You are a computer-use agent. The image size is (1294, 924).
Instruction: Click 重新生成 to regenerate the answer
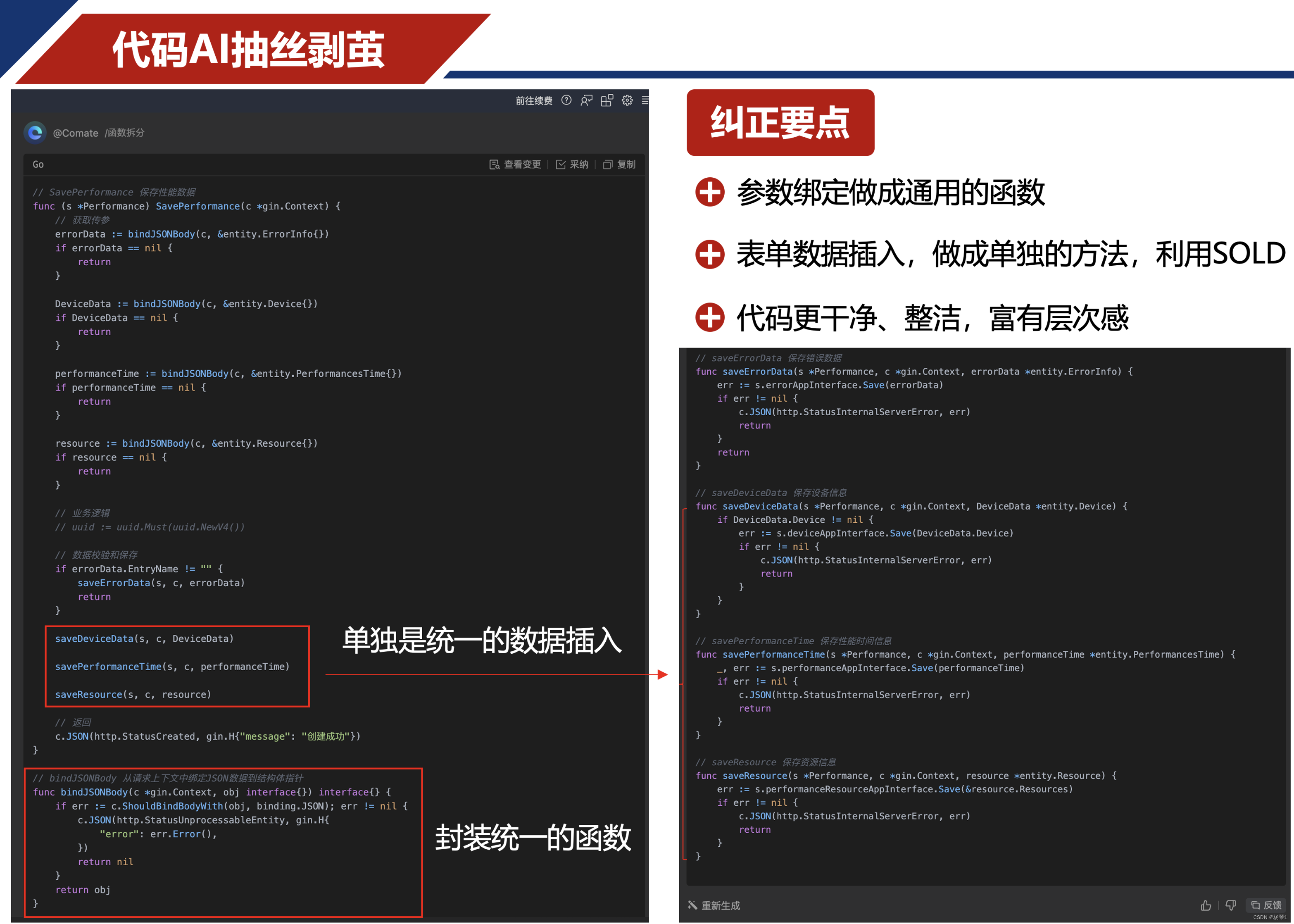714,905
